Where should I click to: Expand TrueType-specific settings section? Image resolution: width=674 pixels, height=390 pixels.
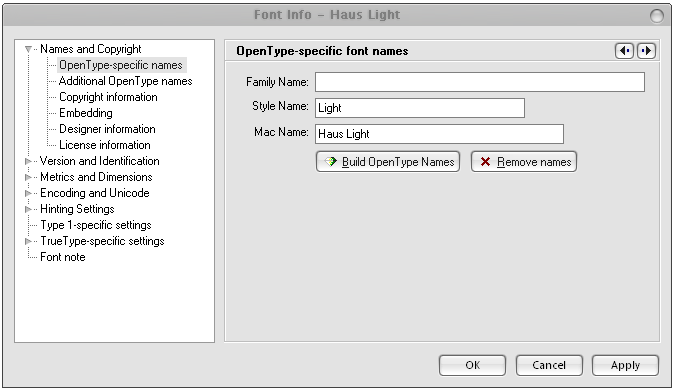(28, 241)
